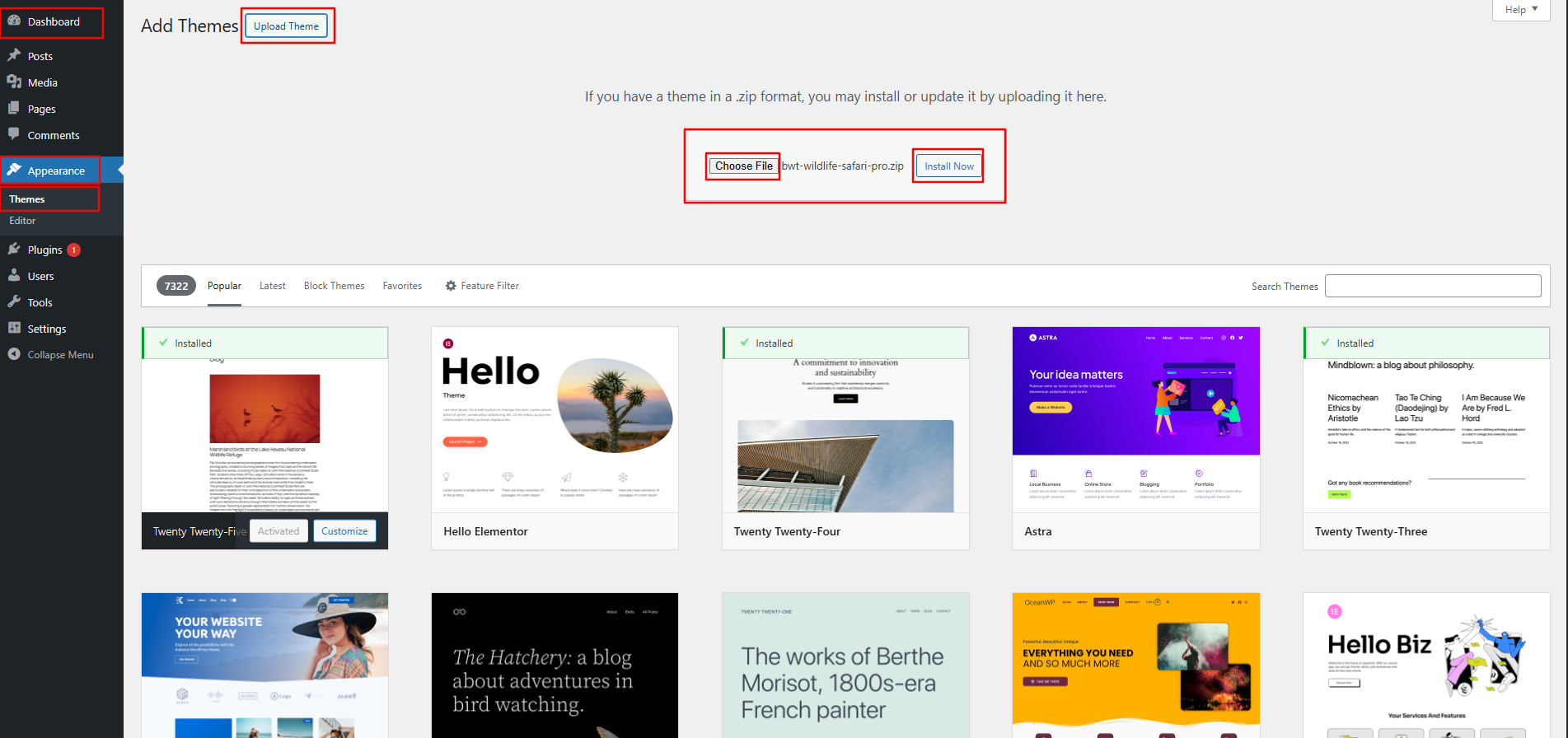This screenshot has height=738, width=1568.
Task: Click the Posts pushpin icon
Action: click(14, 55)
